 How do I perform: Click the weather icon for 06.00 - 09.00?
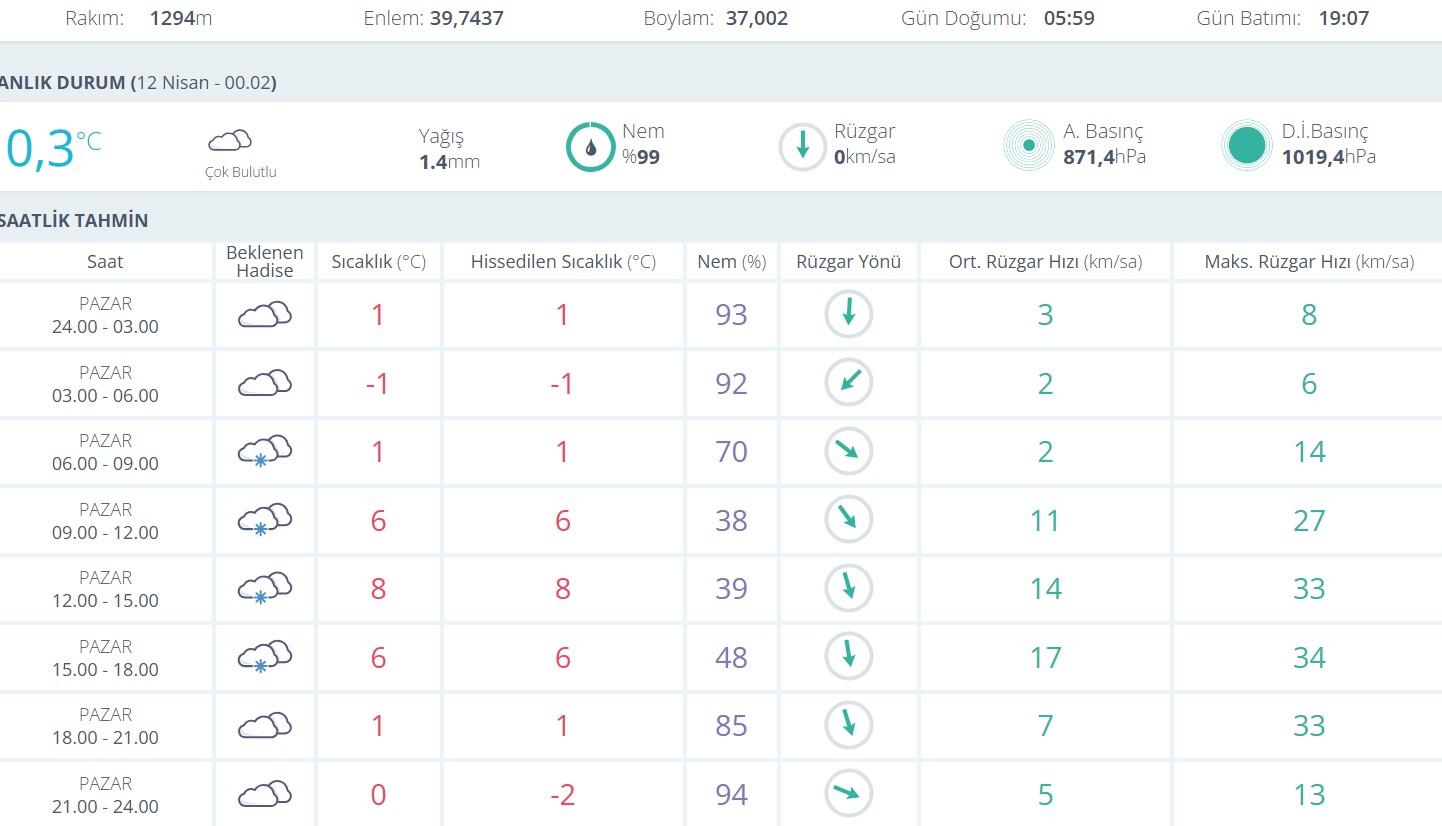tap(264, 452)
